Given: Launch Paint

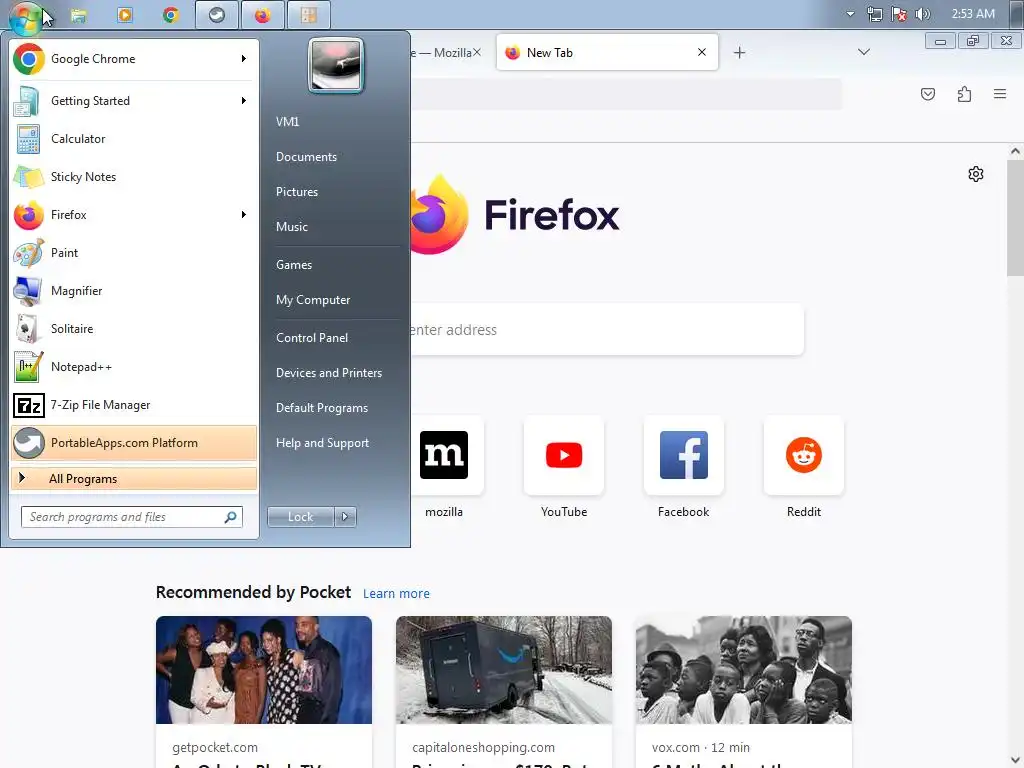Looking at the screenshot, I should tap(134, 253).
